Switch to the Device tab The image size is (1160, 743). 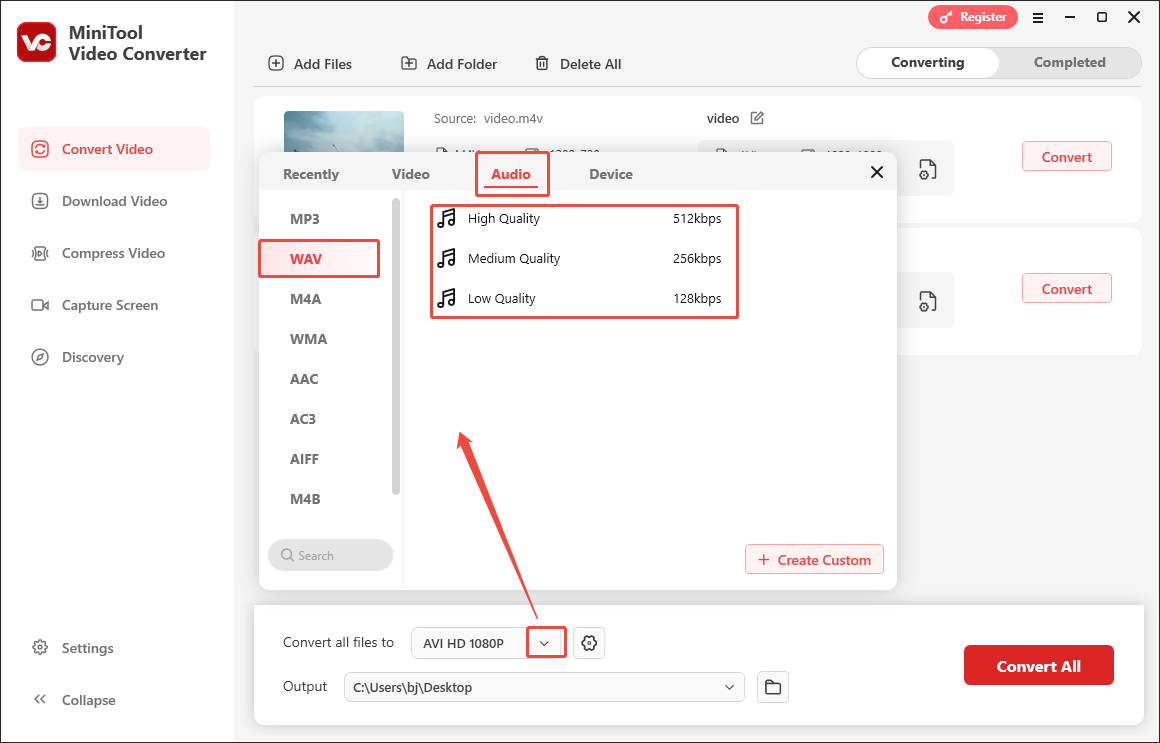[611, 174]
